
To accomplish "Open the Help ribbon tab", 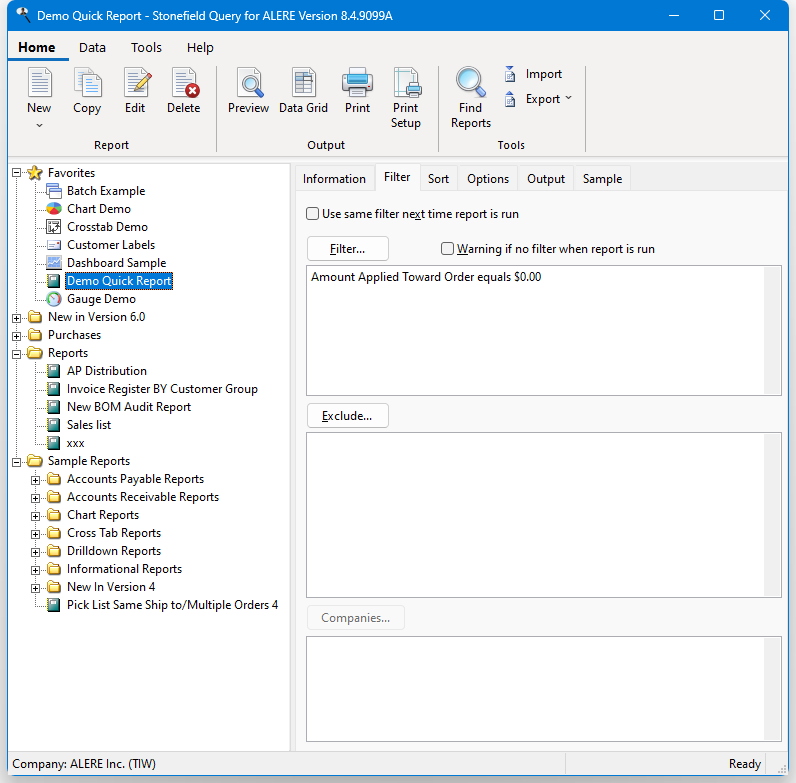I will [200, 48].
